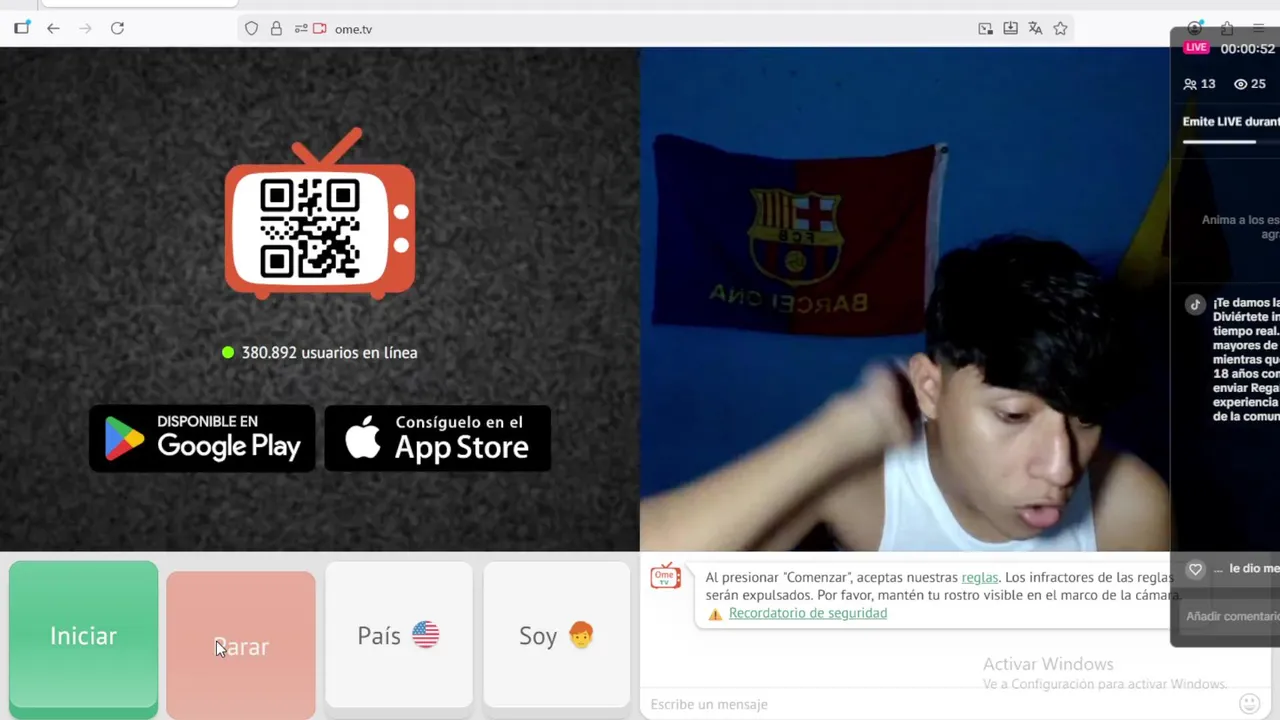Click the install/download page icon in address bar
The width and height of the screenshot is (1280, 720).
click(x=1010, y=29)
